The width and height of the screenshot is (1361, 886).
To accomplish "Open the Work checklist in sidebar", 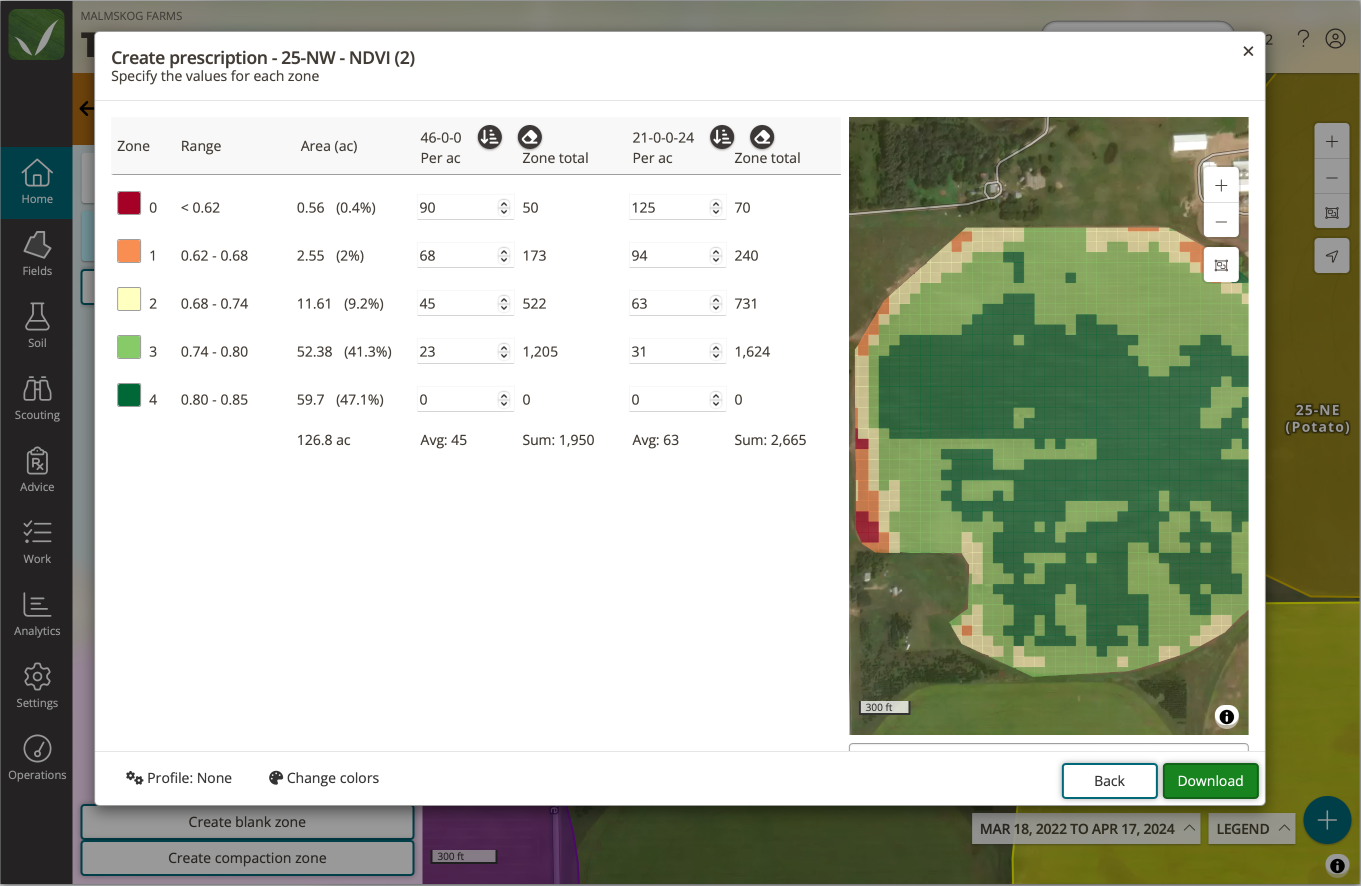I will point(37,543).
